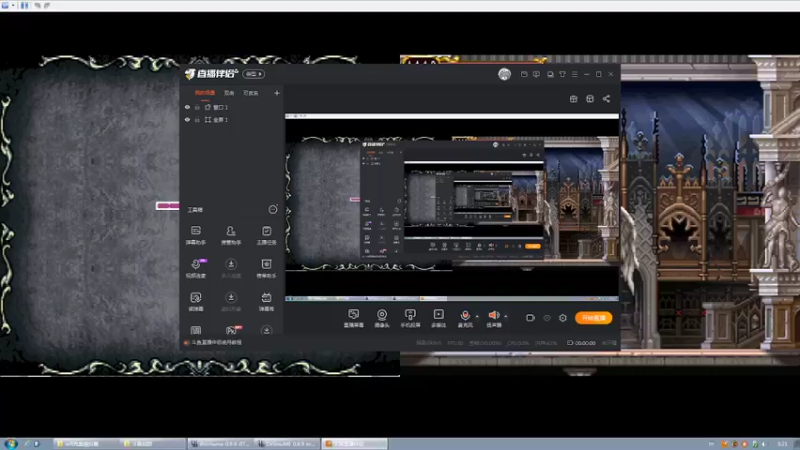This screenshot has width=800, height=450.
Task: Click the share icon above the preview
Action: click(606, 99)
